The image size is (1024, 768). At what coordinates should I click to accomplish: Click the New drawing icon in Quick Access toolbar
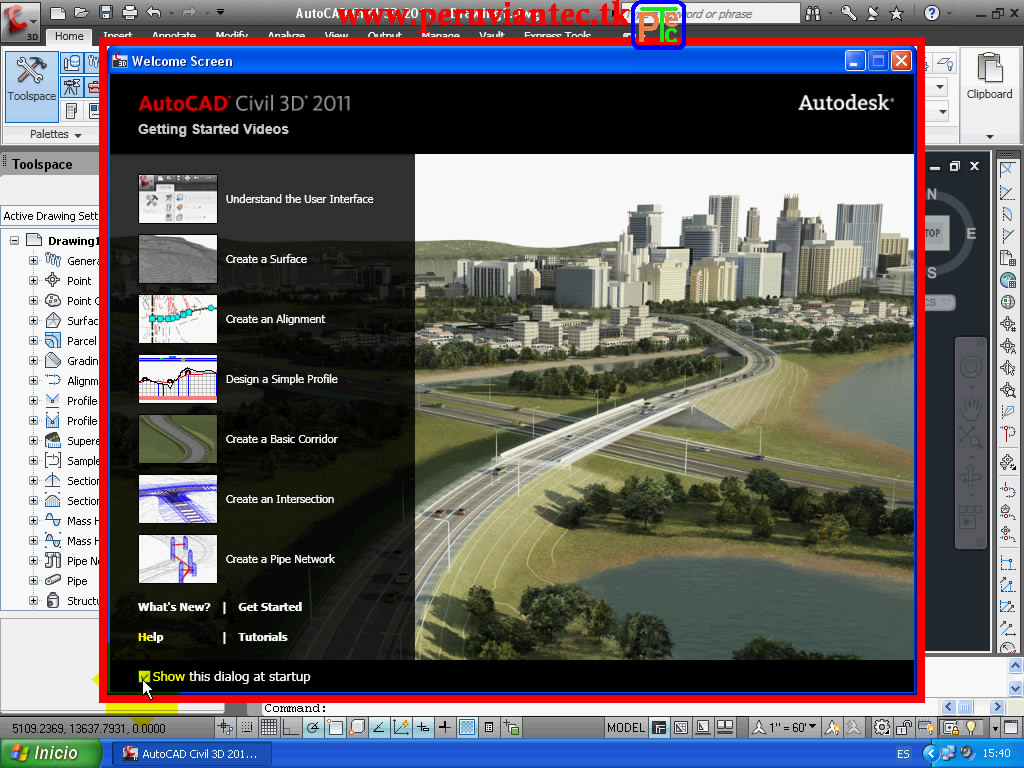57,12
